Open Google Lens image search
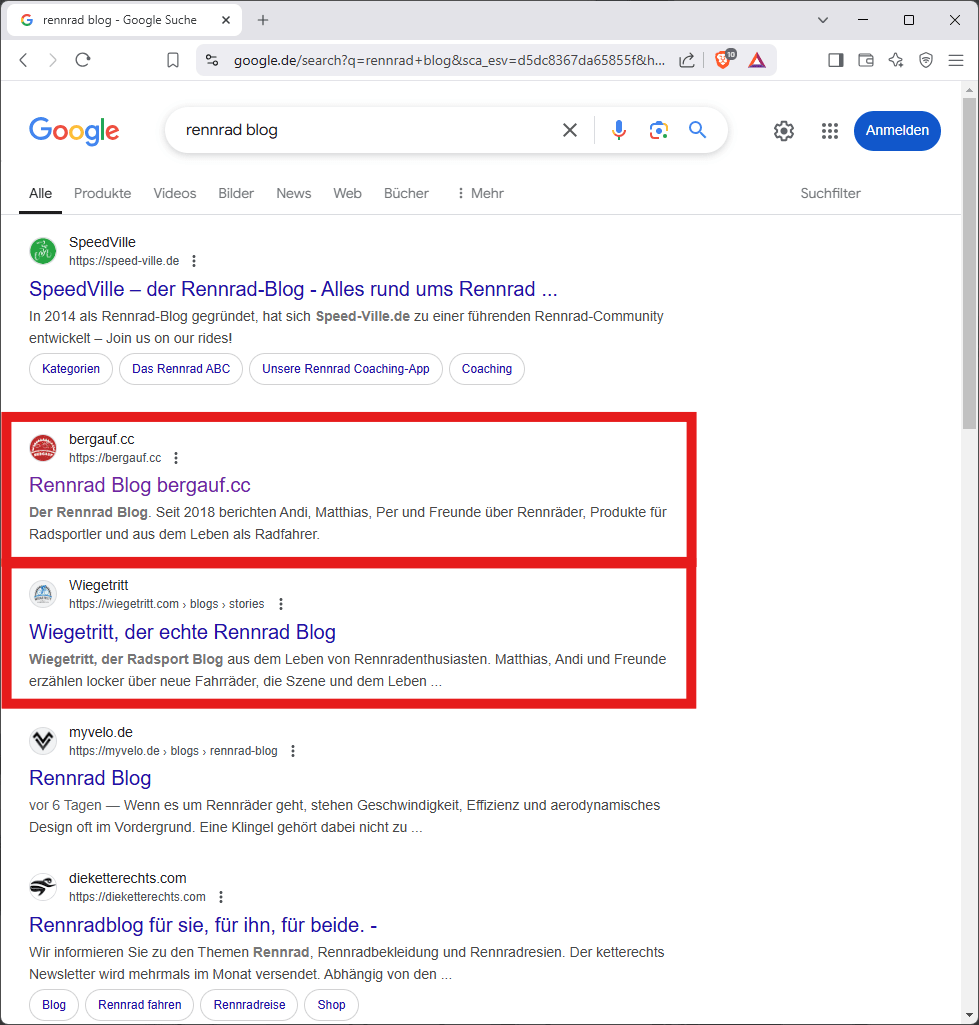Screen dimensions: 979x1025 coord(658,130)
